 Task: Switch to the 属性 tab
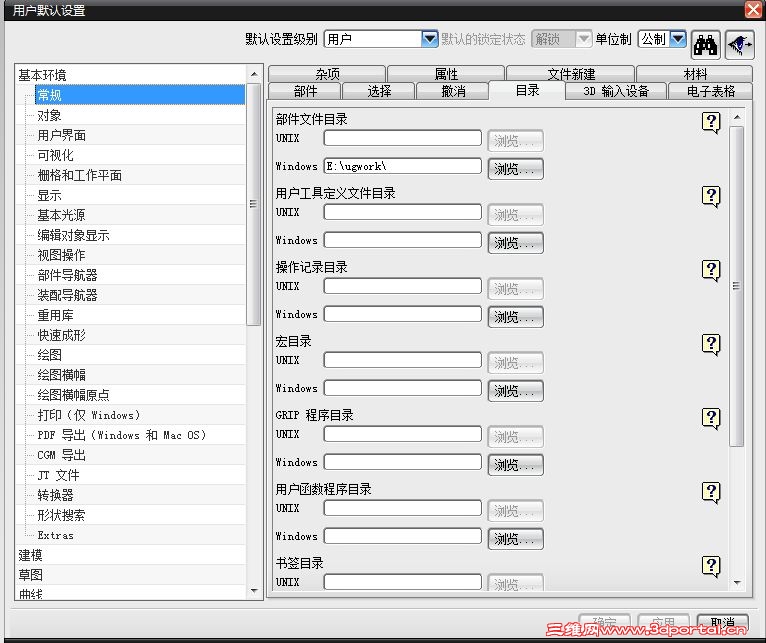pos(446,74)
